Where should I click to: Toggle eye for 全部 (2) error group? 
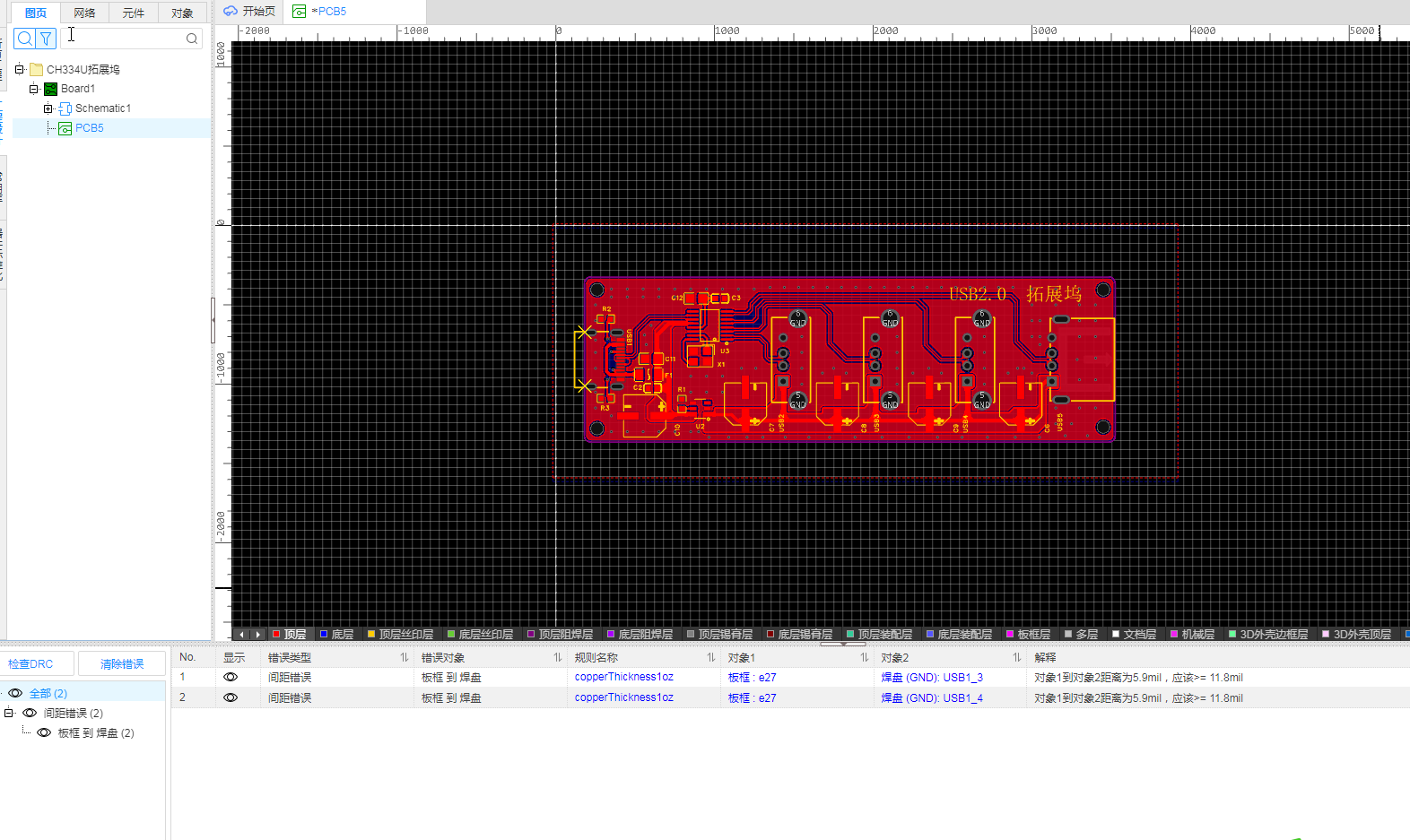[15, 693]
